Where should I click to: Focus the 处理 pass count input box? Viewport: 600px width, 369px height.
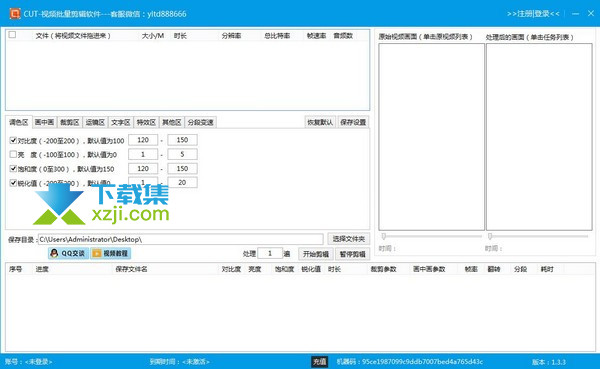coord(270,253)
